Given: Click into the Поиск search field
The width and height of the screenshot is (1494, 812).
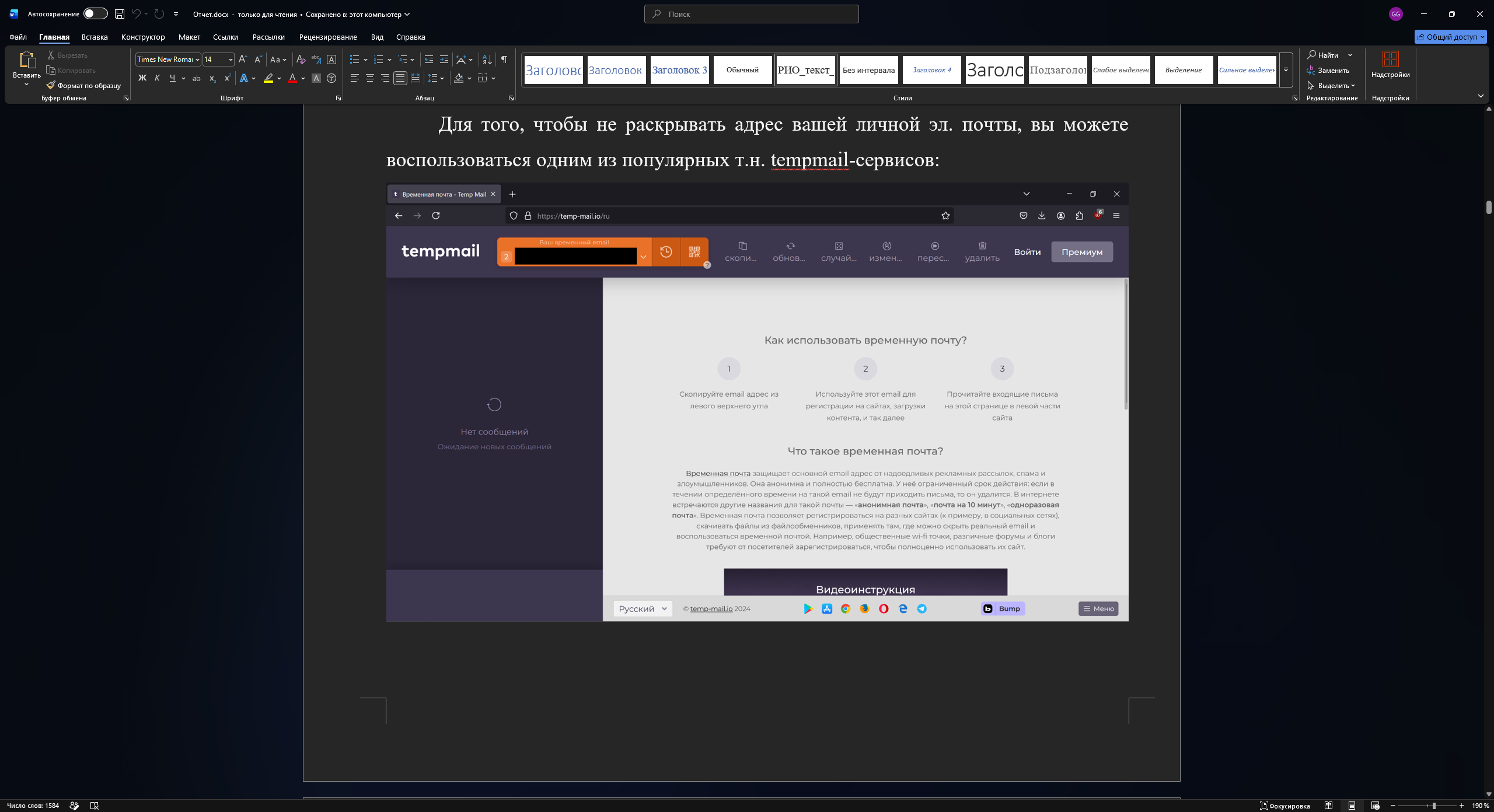Looking at the screenshot, I should coord(752,14).
